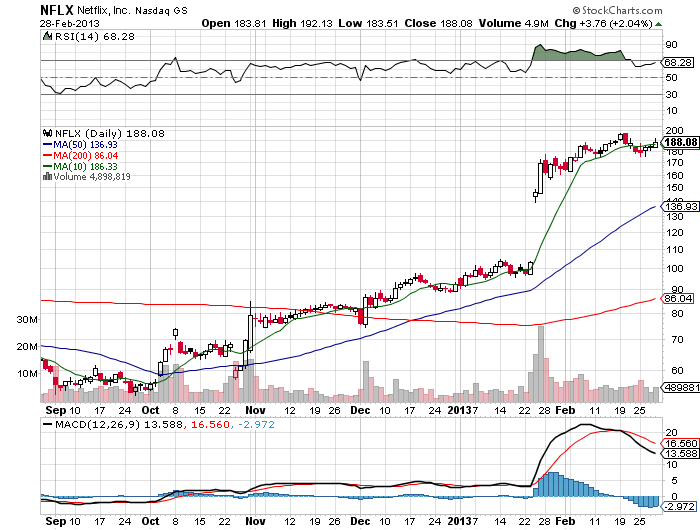
Task: Click the tallest volume bar near Jan 28
Action: pos(541,364)
